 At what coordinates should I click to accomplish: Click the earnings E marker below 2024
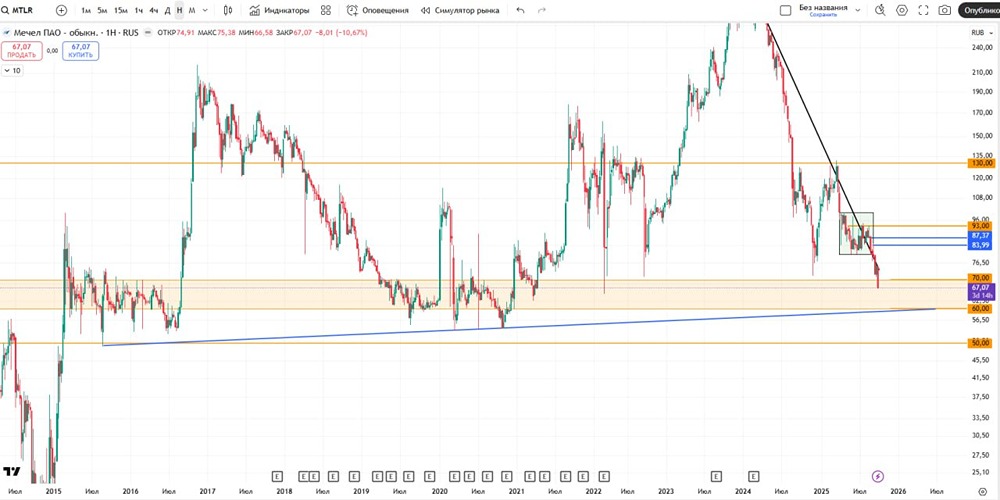pyautogui.click(x=754, y=476)
